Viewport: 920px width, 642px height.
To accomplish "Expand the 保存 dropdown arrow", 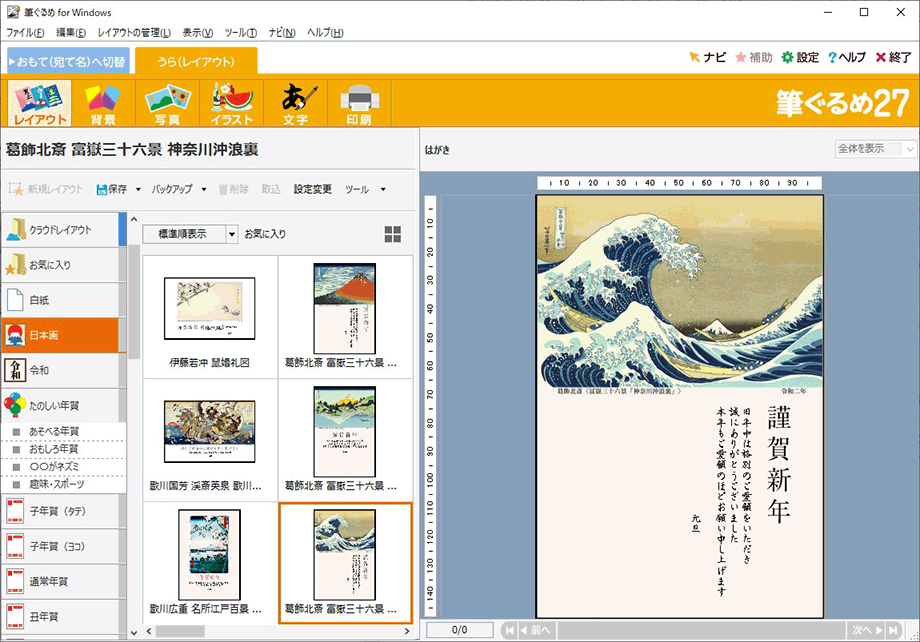I will point(138,190).
